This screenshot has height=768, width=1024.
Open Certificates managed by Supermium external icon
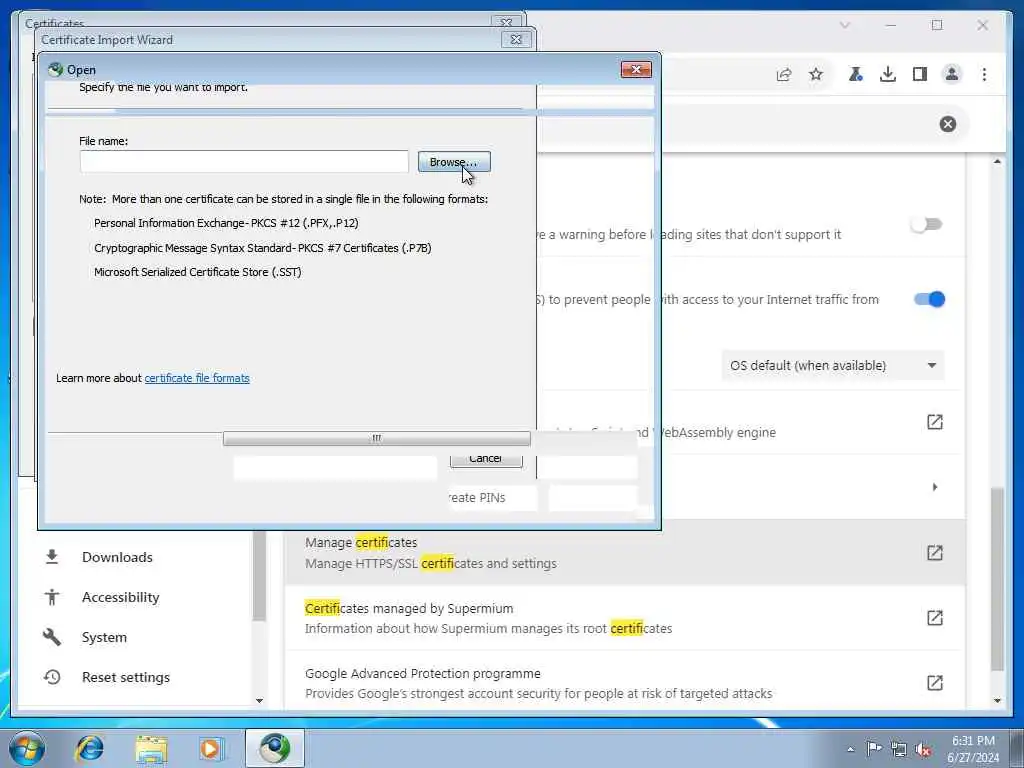[x=935, y=618]
